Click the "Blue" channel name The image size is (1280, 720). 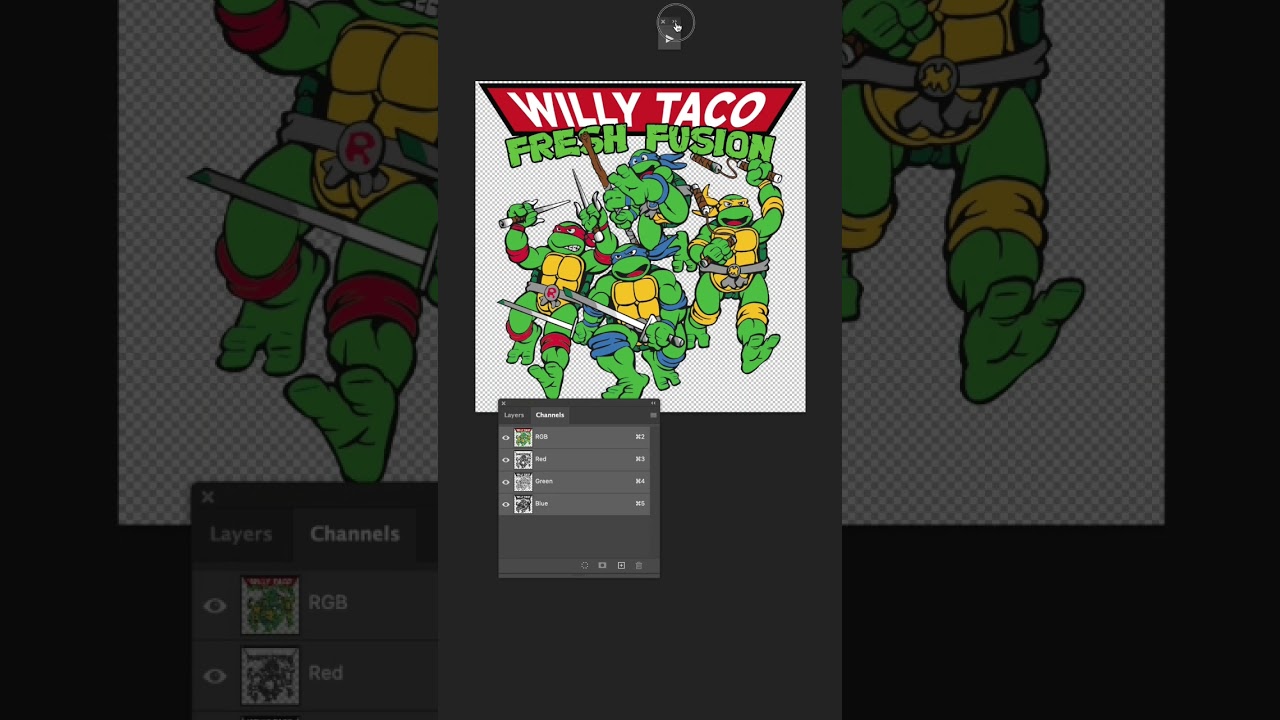542,503
